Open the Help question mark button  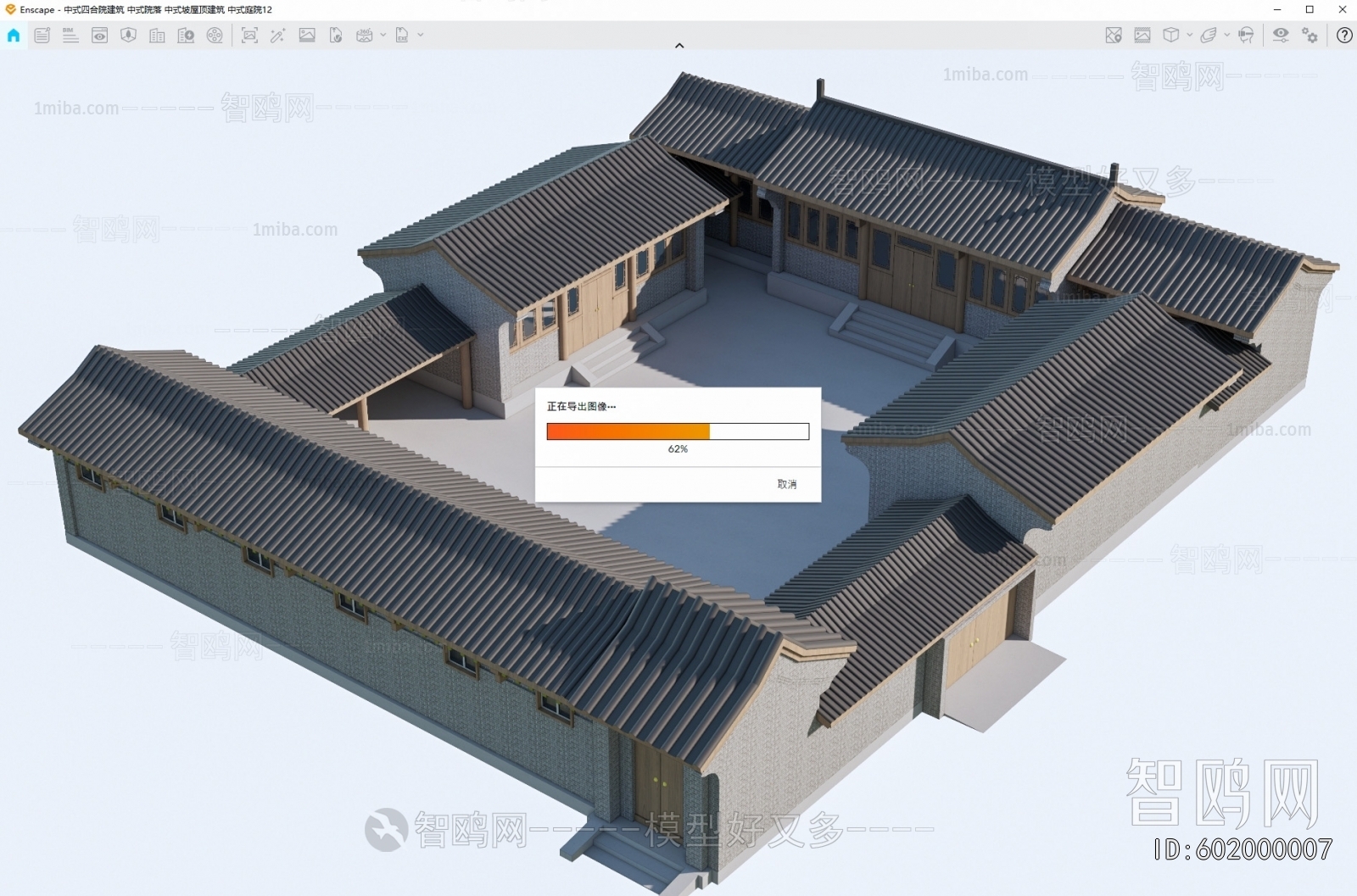[x=1344, y=36]
